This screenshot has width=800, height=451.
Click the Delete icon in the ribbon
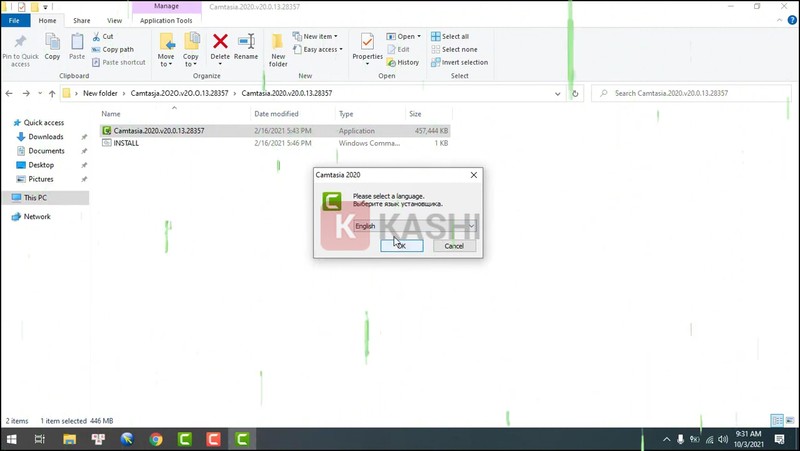(x=220, y=46)
